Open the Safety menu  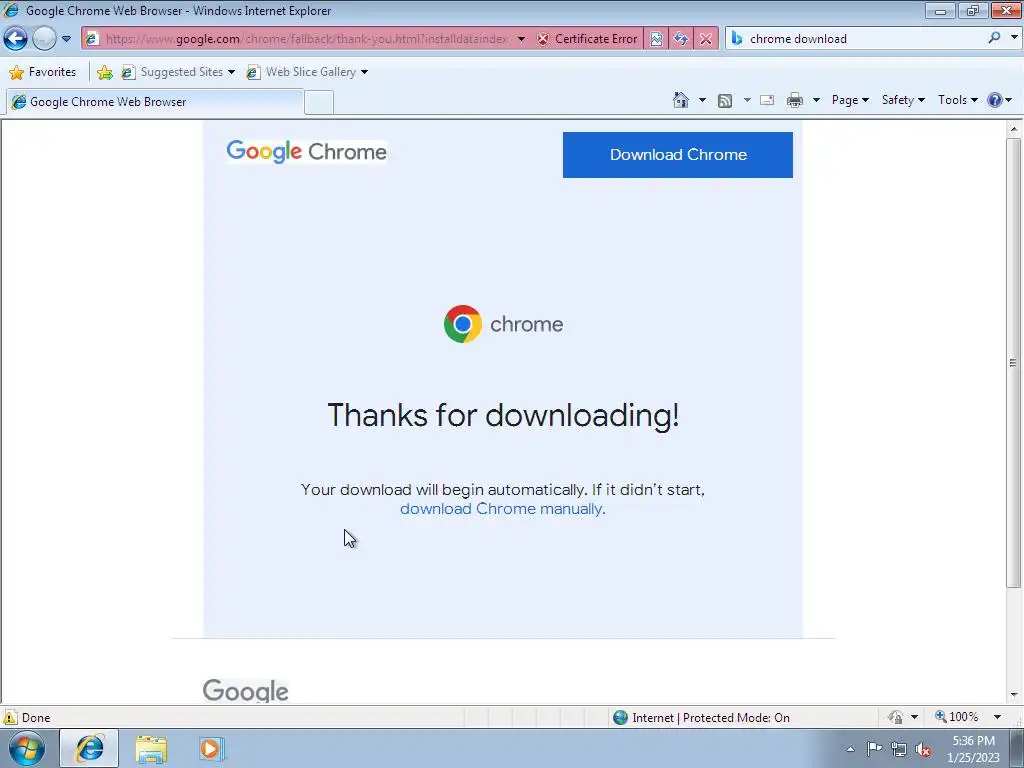(x=903, y=100)
